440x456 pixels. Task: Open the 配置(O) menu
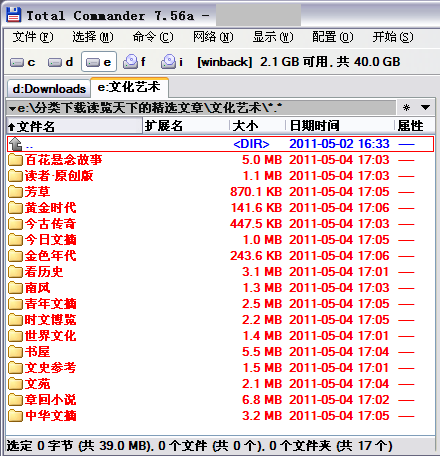pos(333,37)
